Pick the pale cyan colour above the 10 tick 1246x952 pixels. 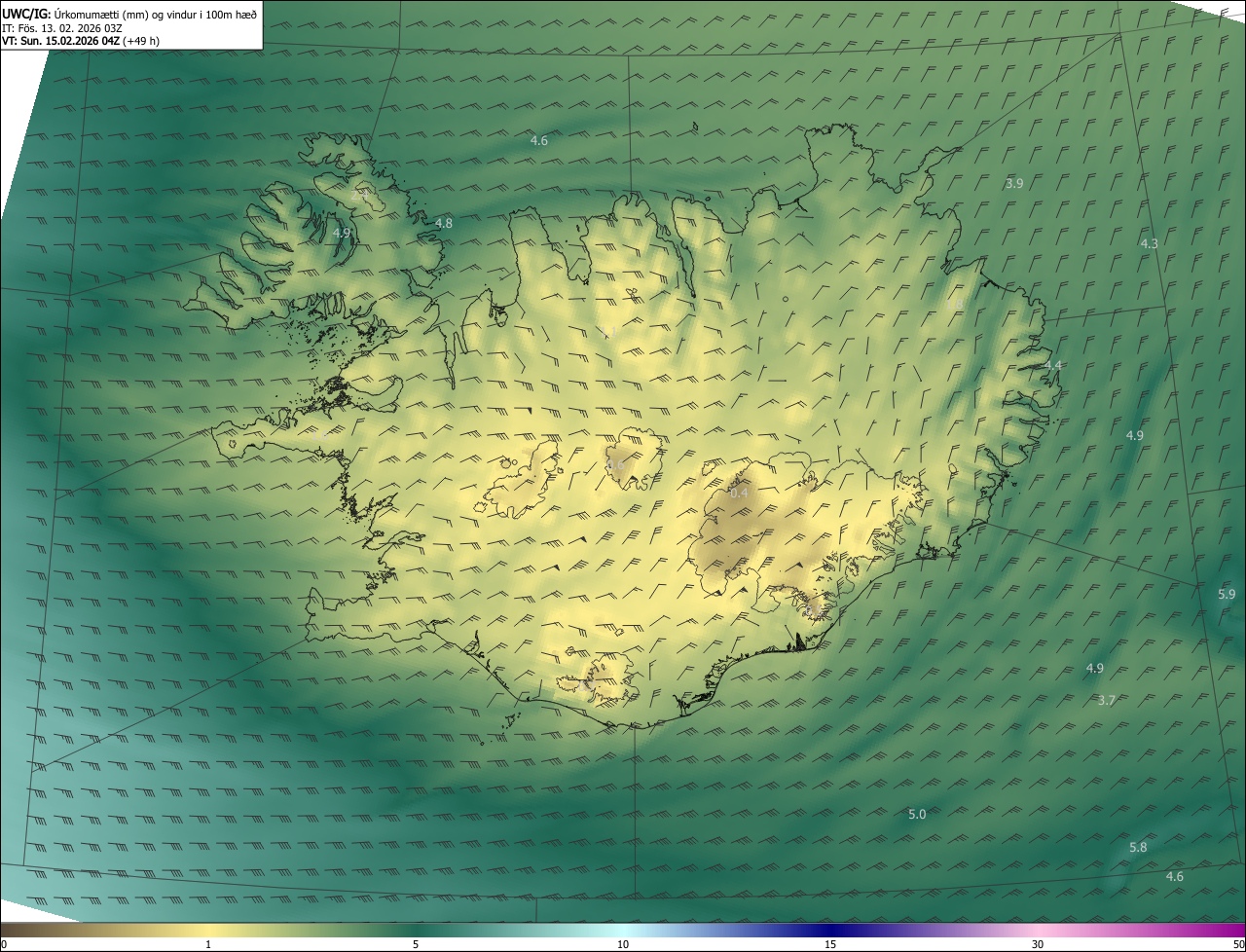tap(623, 931)
